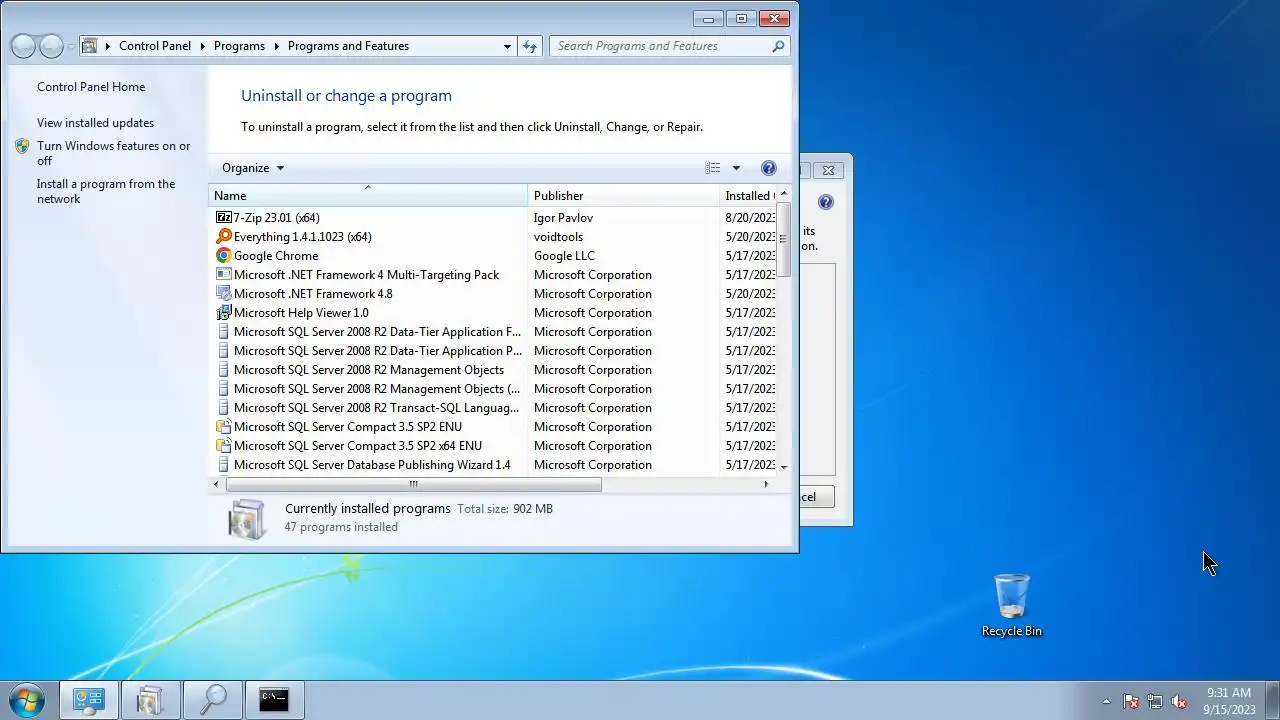
Task: Click the Microsoft Help Viewer 1.0 icon
Action: click(224, 312)
